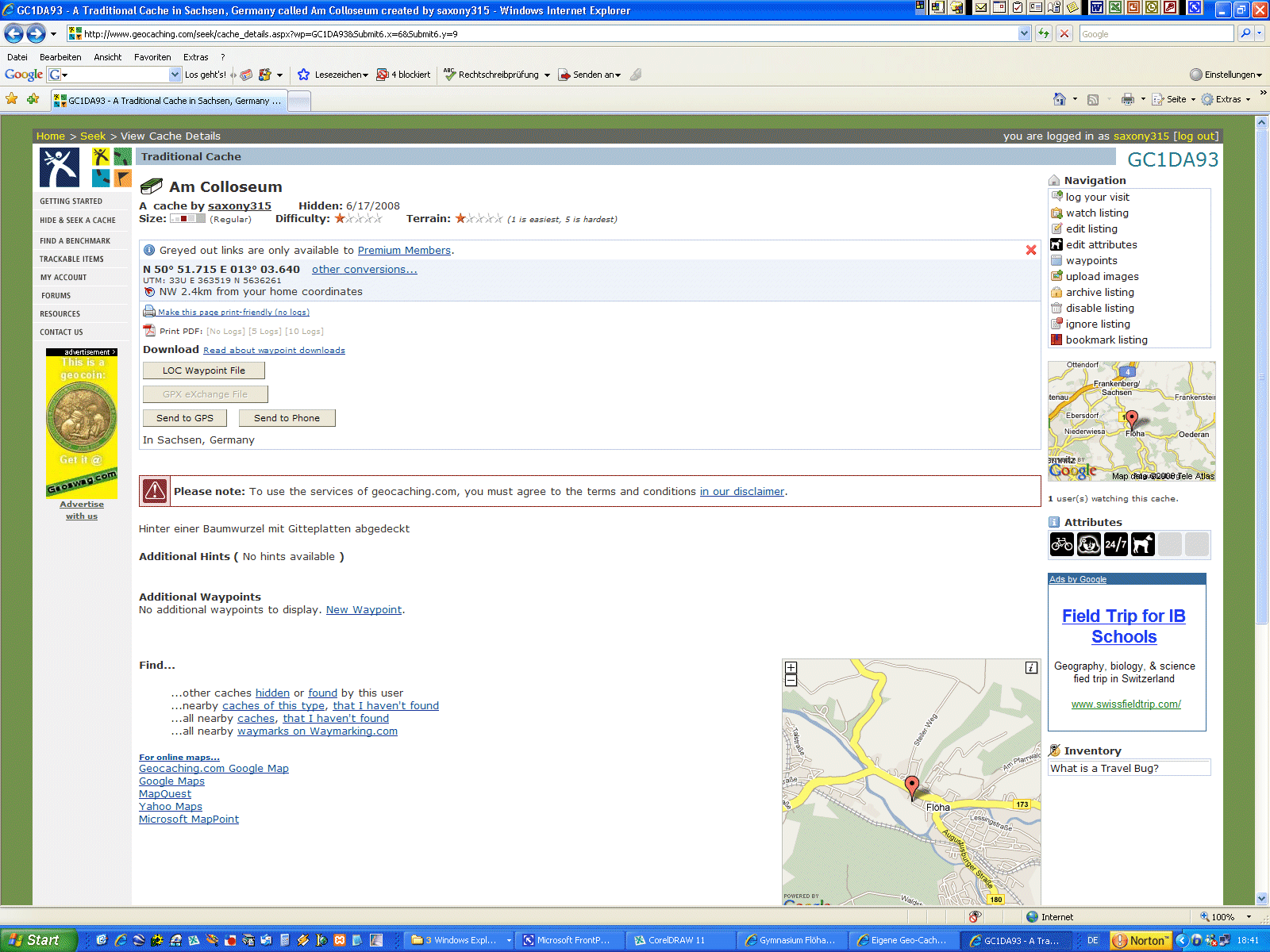The width and height of the screenshot is (1270, 952).
Task: Expand the search provider dropdown arrow
Action: [1260, 33]
